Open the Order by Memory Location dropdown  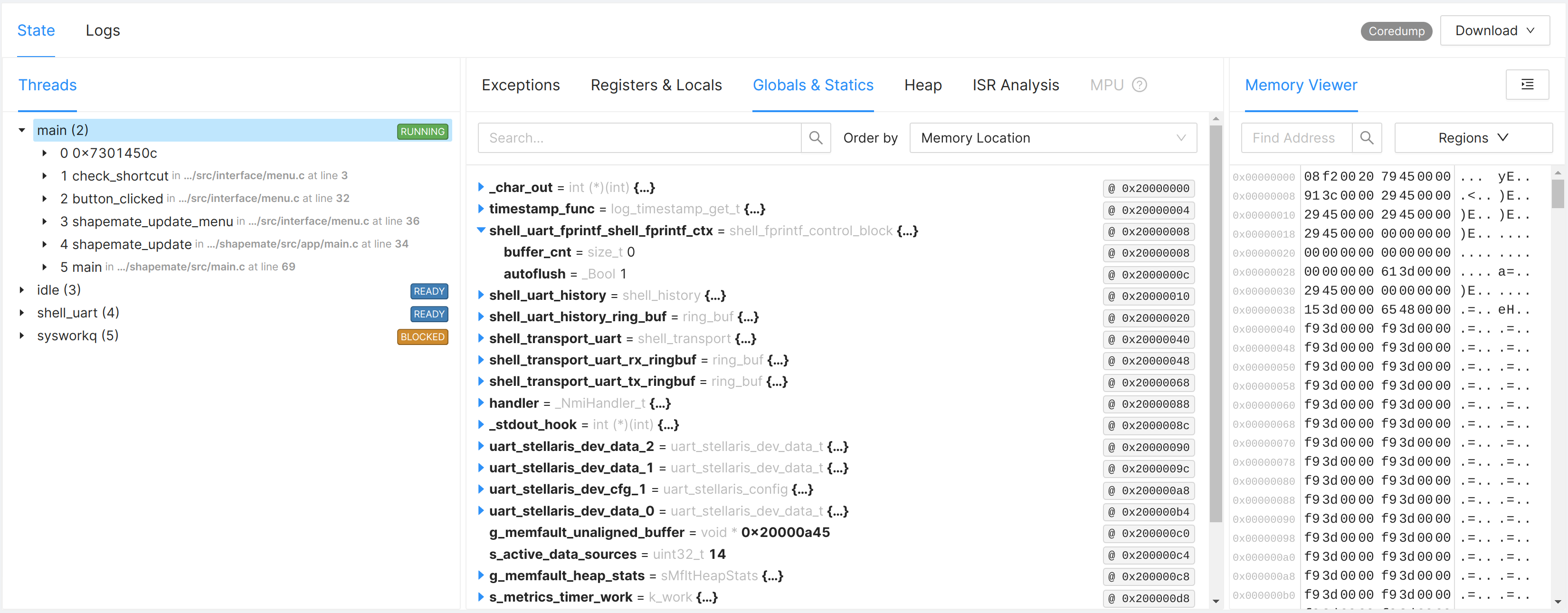pyautogui.click(x=1053, y=138)
